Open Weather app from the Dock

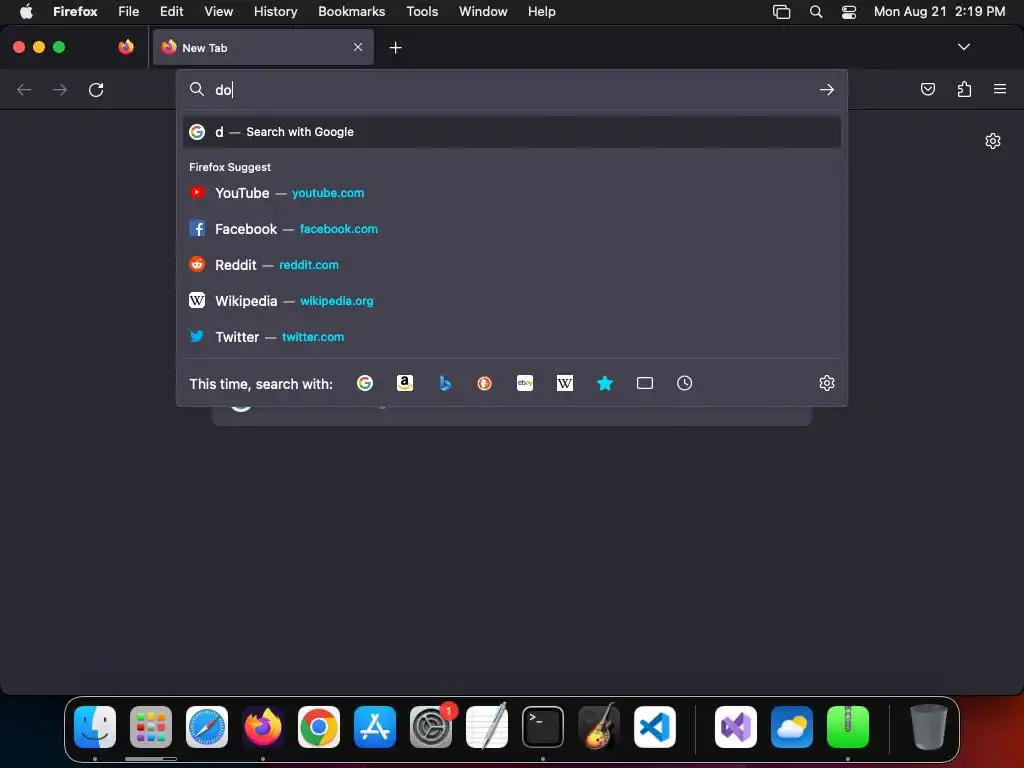point(792,727)
